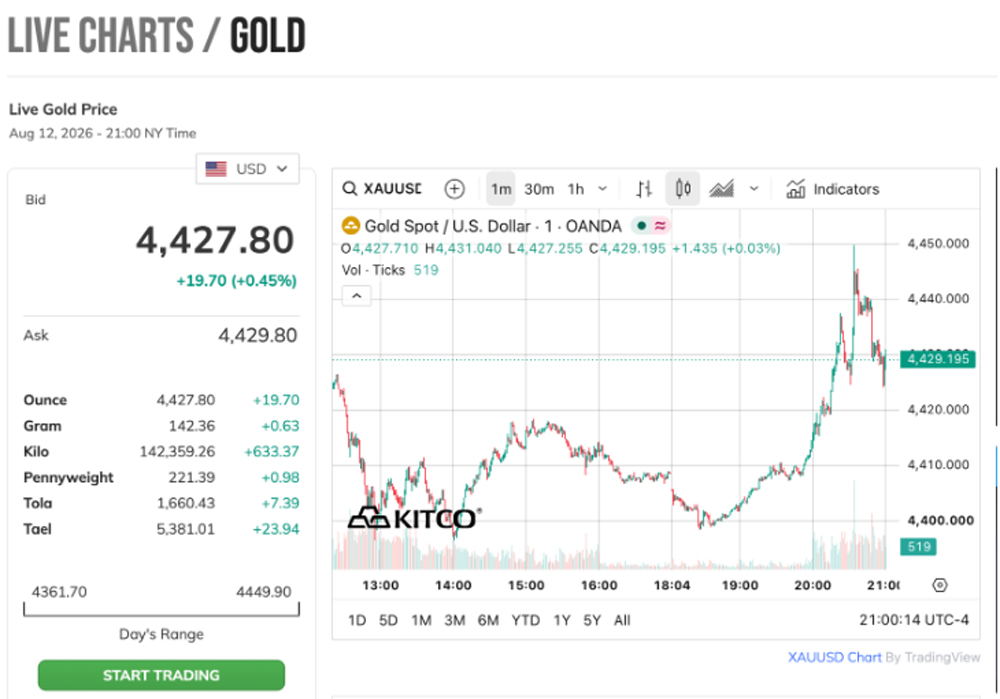
Task: Open chart settings gear near time axis
Action: point(939,585)
